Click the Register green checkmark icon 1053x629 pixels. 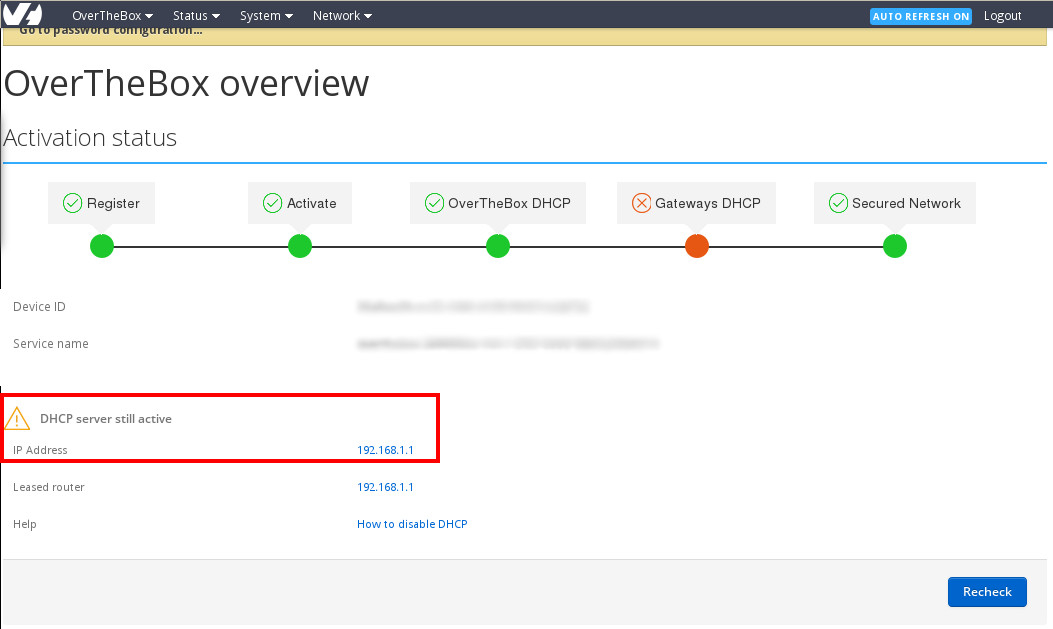tap(73, 203)
